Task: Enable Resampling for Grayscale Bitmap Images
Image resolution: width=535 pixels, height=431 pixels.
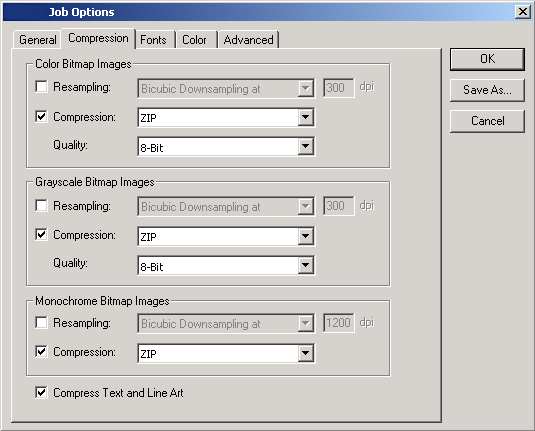Action: (x=42, y=205)
